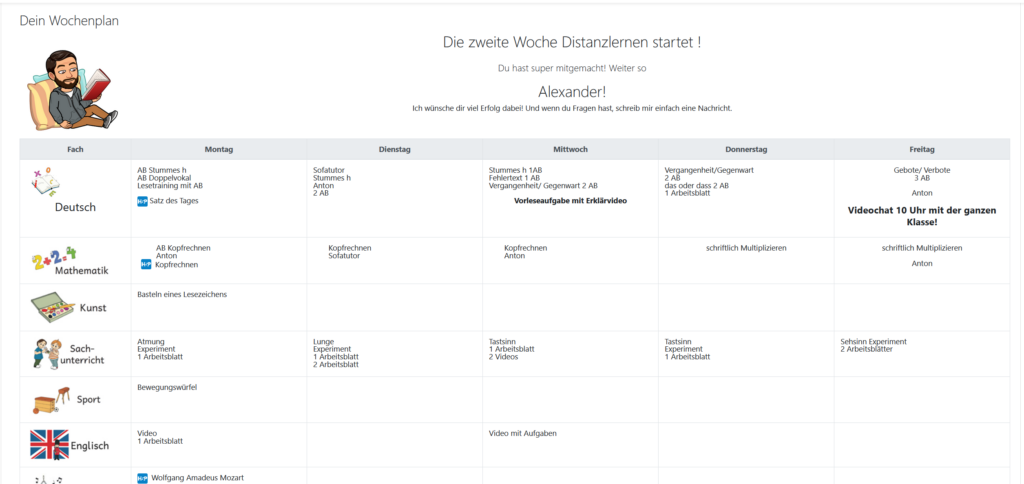Viewport: 1024px width, 484px height.
Task: Click the Sachunterricht children icon
Action: [47, 353]
